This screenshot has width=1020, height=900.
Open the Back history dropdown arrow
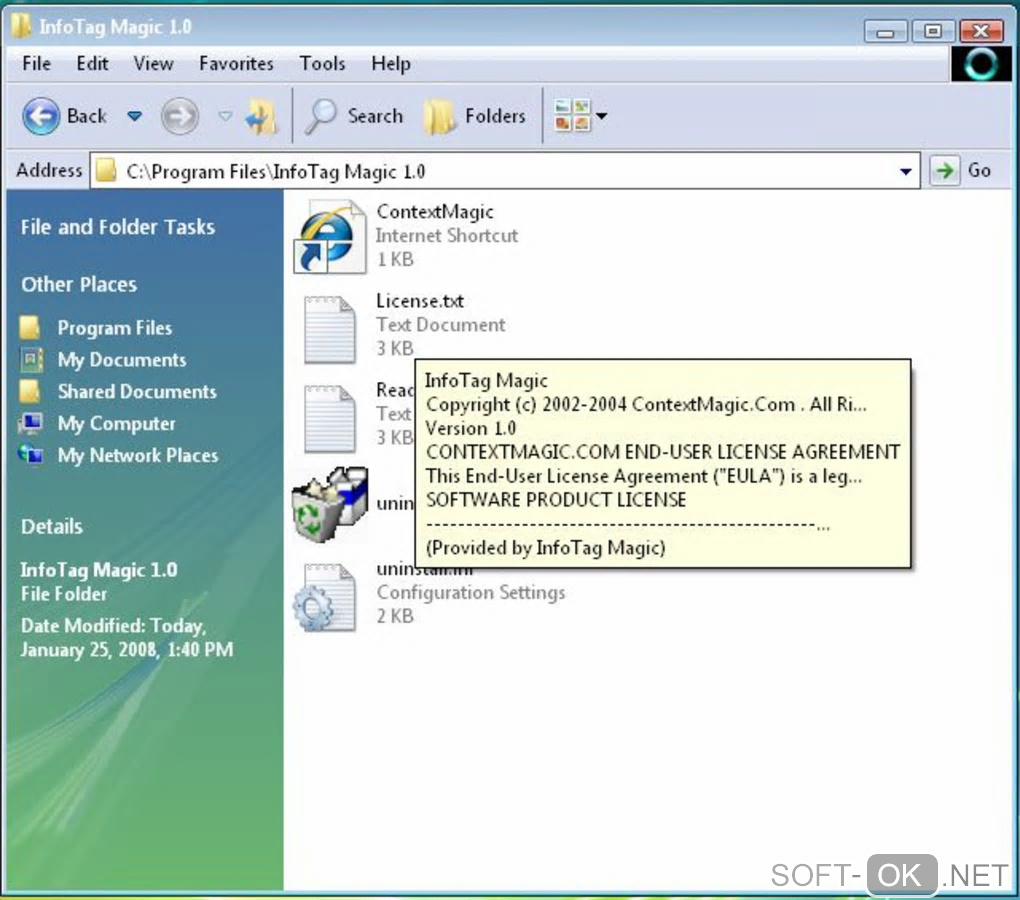134,116
